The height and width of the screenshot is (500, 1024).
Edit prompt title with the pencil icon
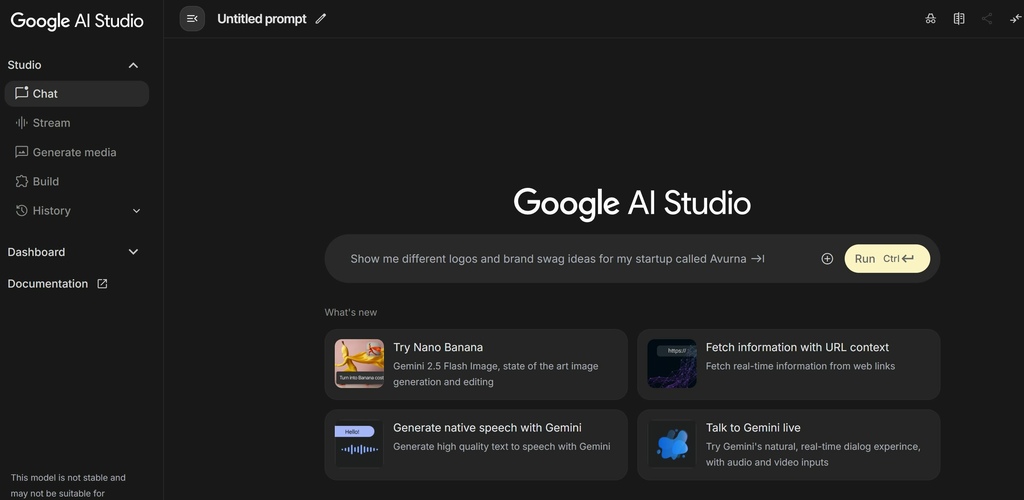(x=321, y=19)
